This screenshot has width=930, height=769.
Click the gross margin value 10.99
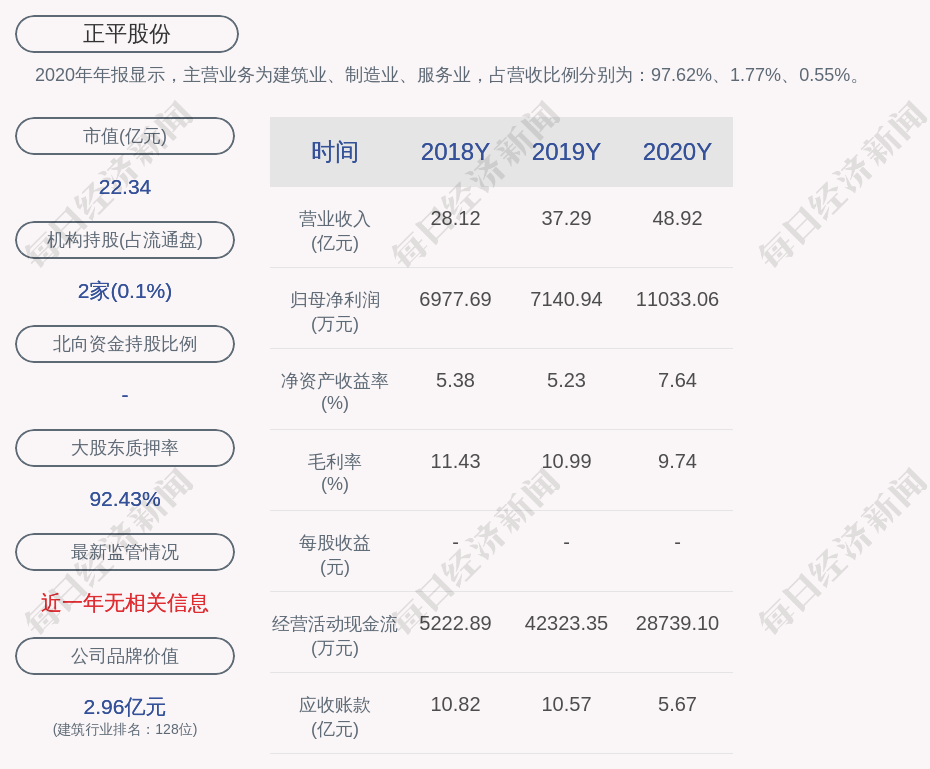566,461
